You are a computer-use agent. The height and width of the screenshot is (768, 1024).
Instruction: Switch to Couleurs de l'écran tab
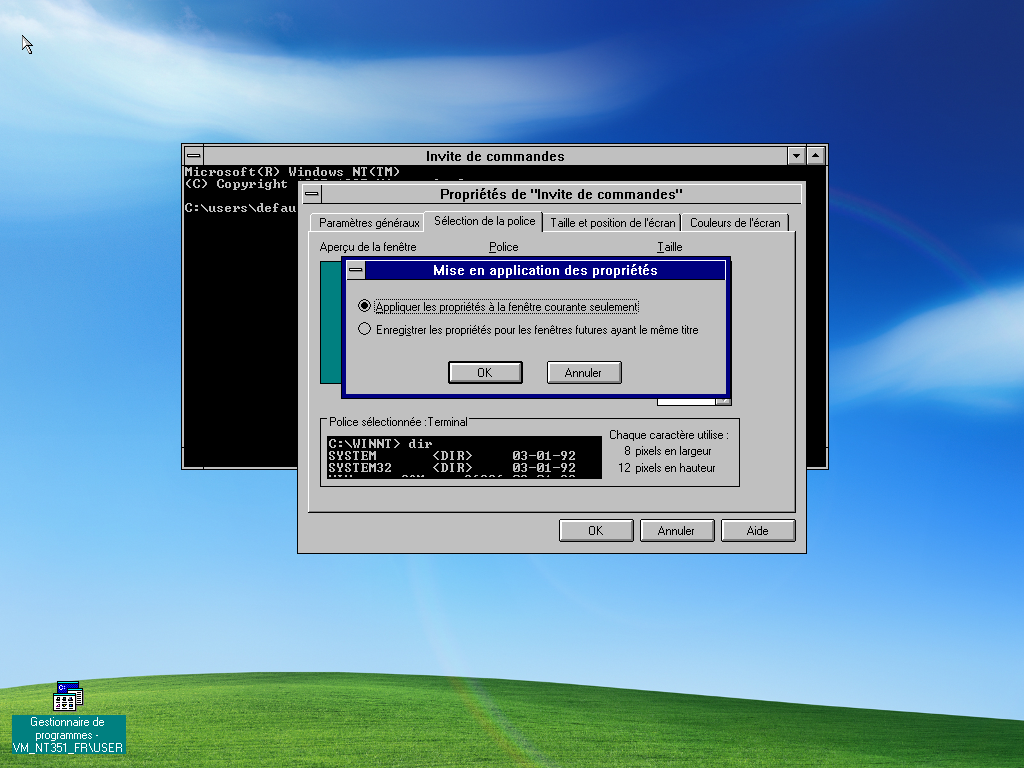(735, 223)
